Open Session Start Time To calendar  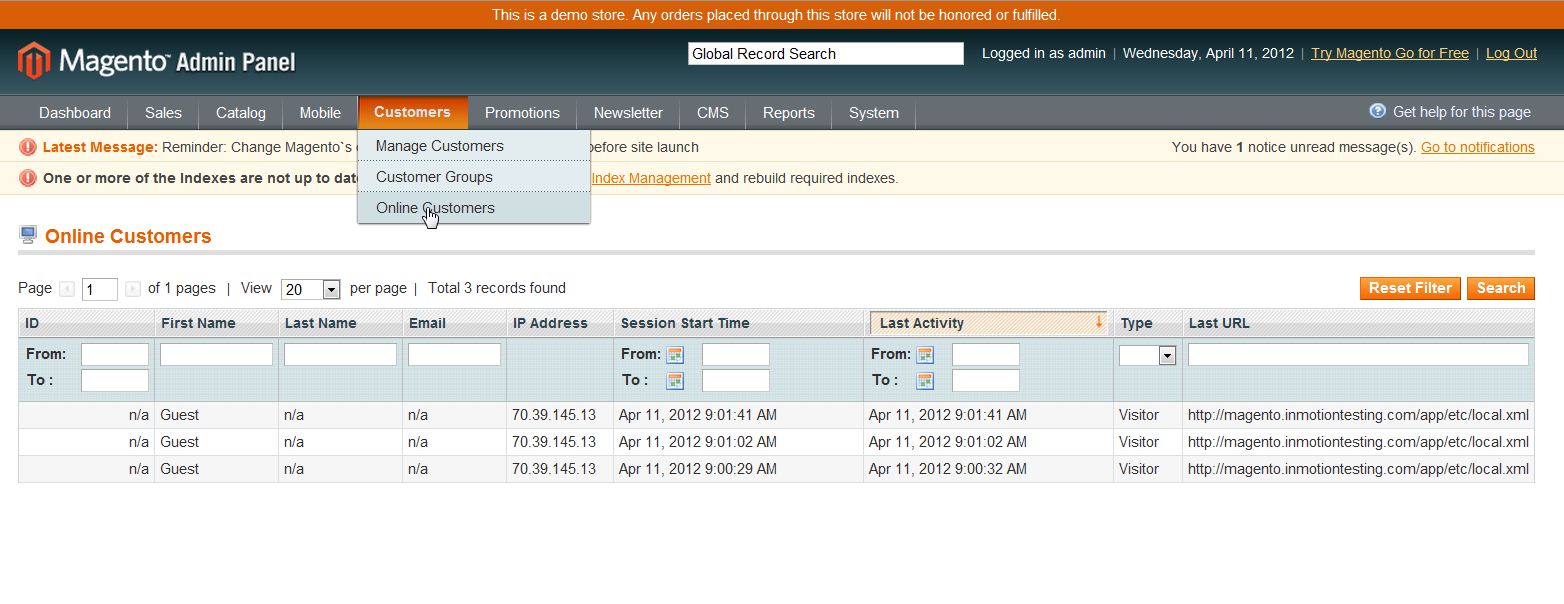coord(675,381)
